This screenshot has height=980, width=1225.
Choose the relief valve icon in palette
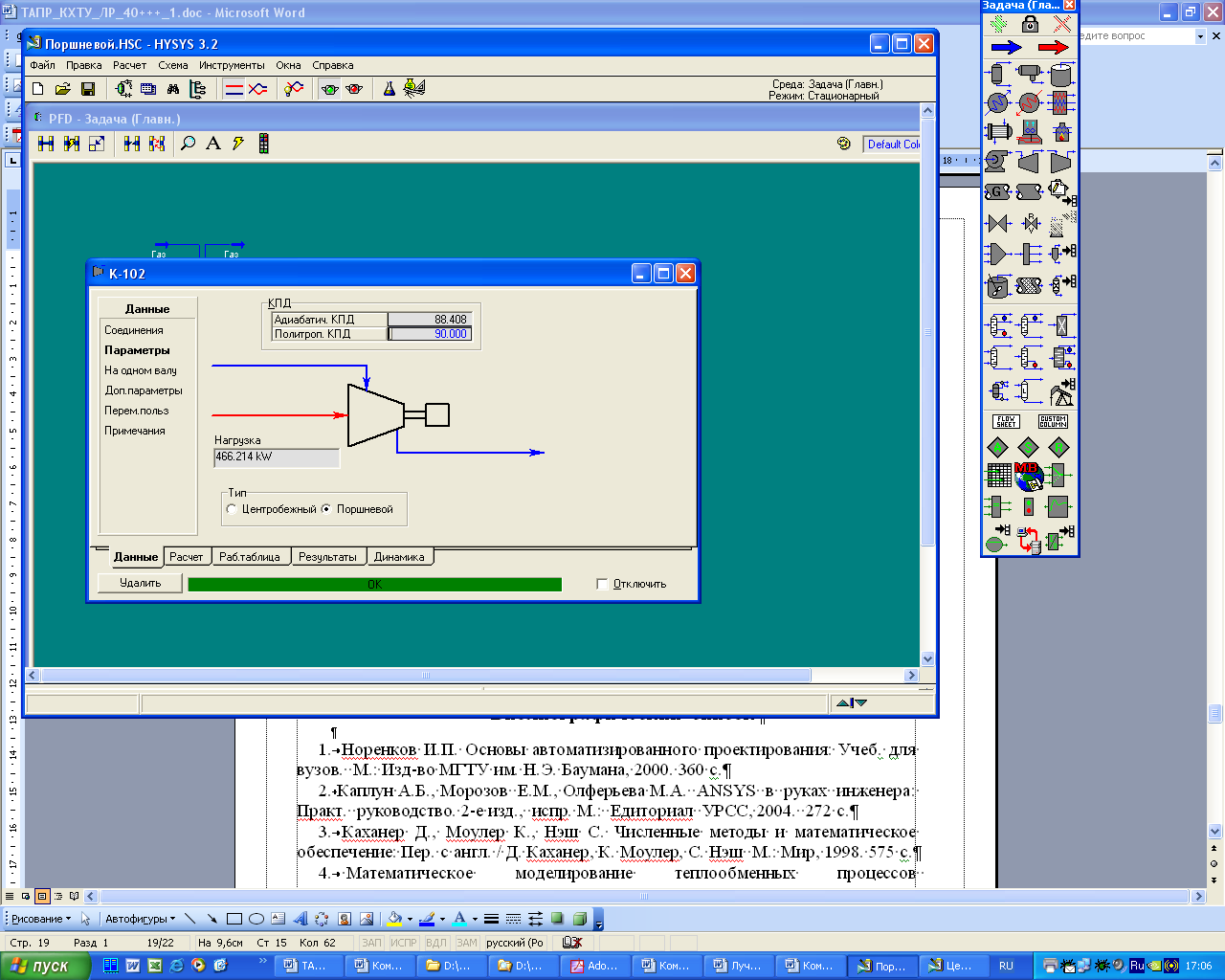[x=1030, y=224]
